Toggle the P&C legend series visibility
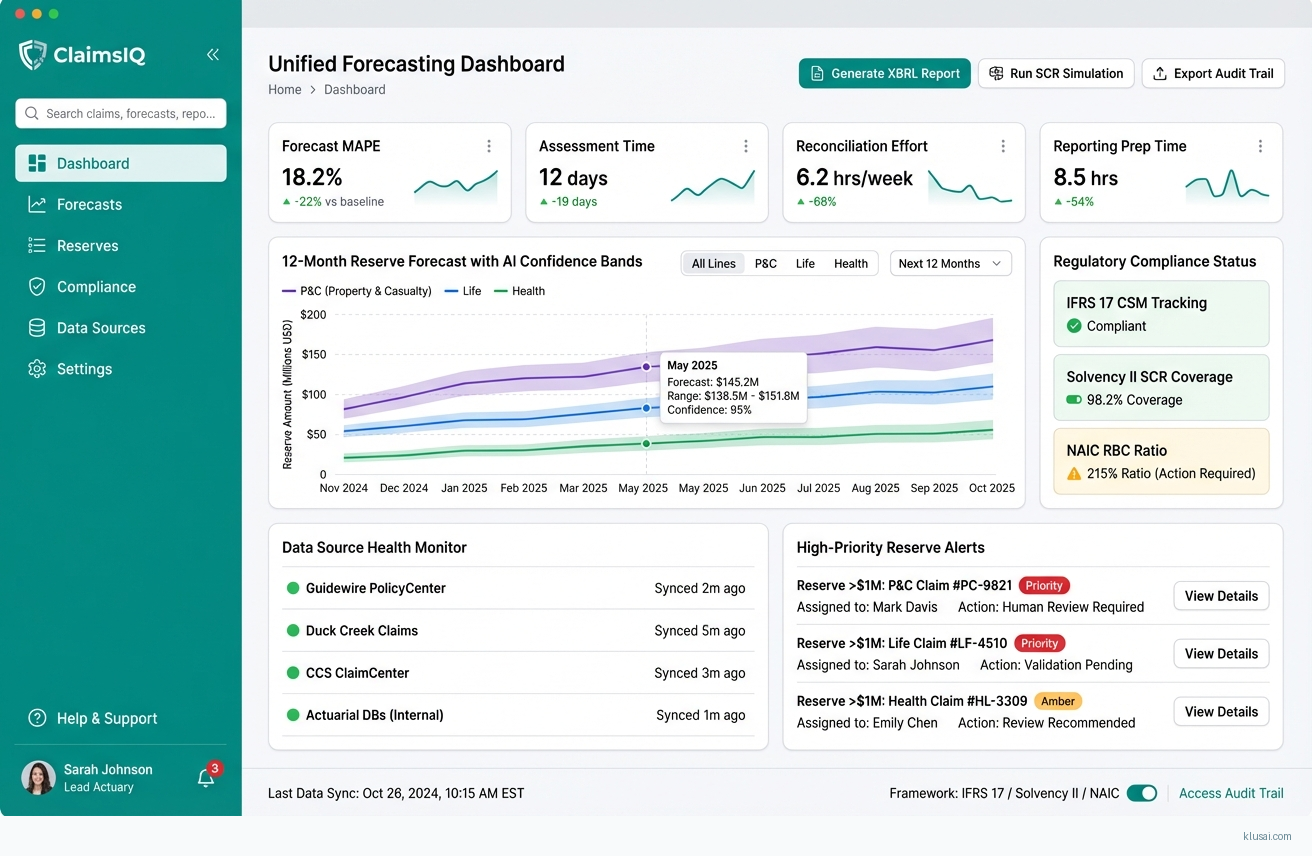Image resolution: width=1312 pixels, height=856 pixels. tap(357, 291)
